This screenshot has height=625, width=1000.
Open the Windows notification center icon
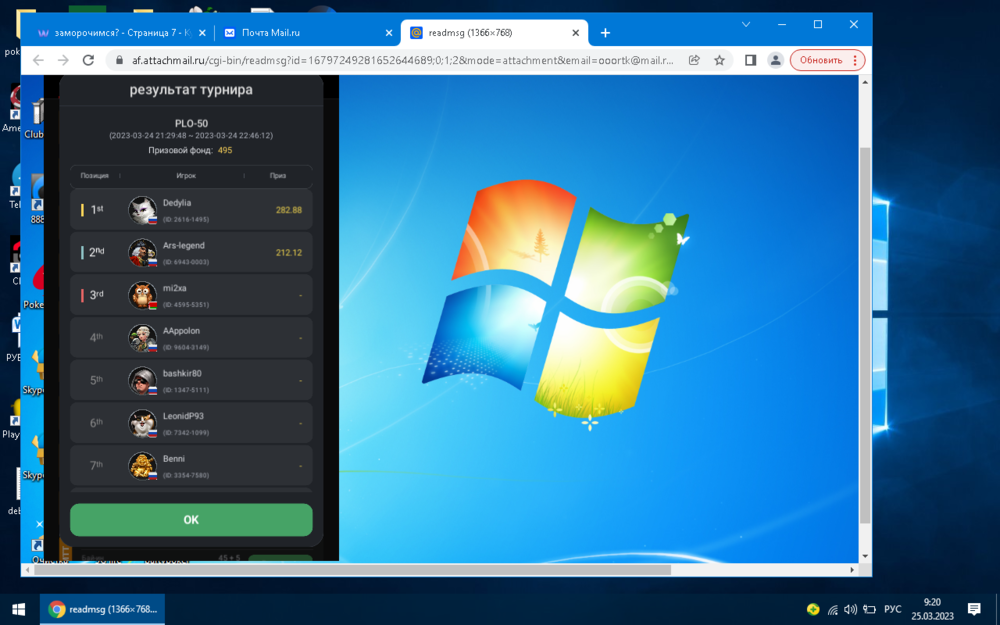[974, 609]
